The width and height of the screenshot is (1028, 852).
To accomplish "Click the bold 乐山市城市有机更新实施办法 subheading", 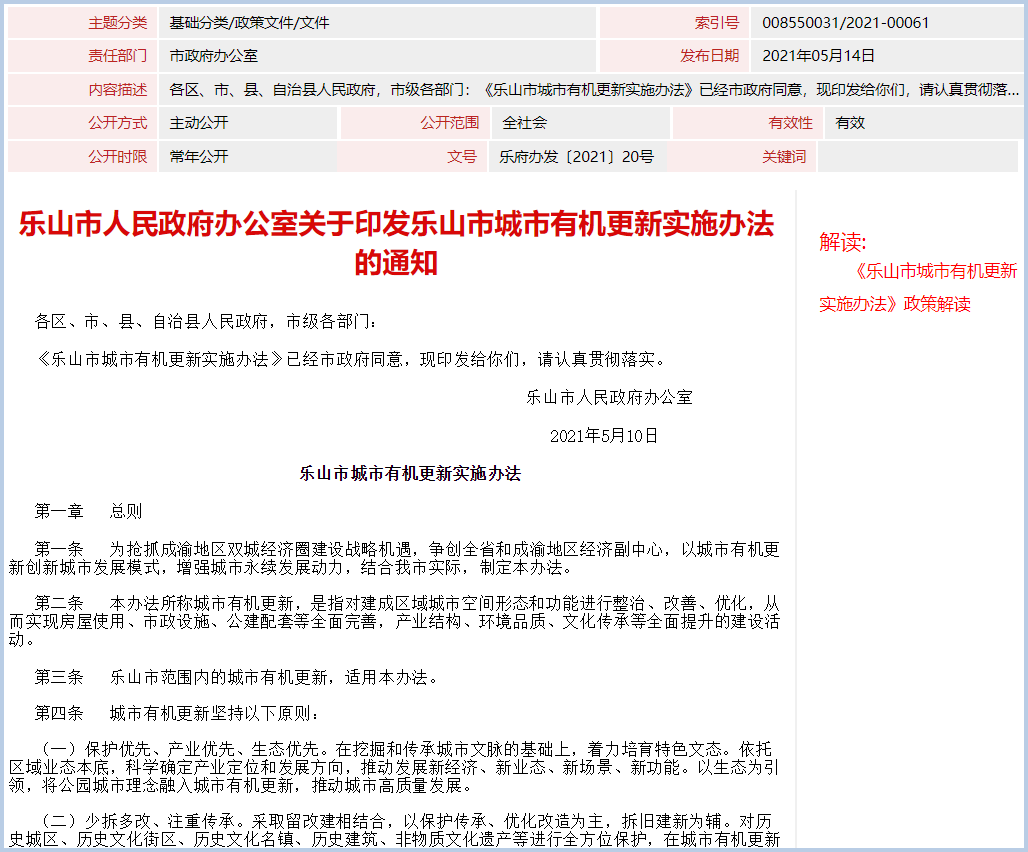I will tap(410, 474).
